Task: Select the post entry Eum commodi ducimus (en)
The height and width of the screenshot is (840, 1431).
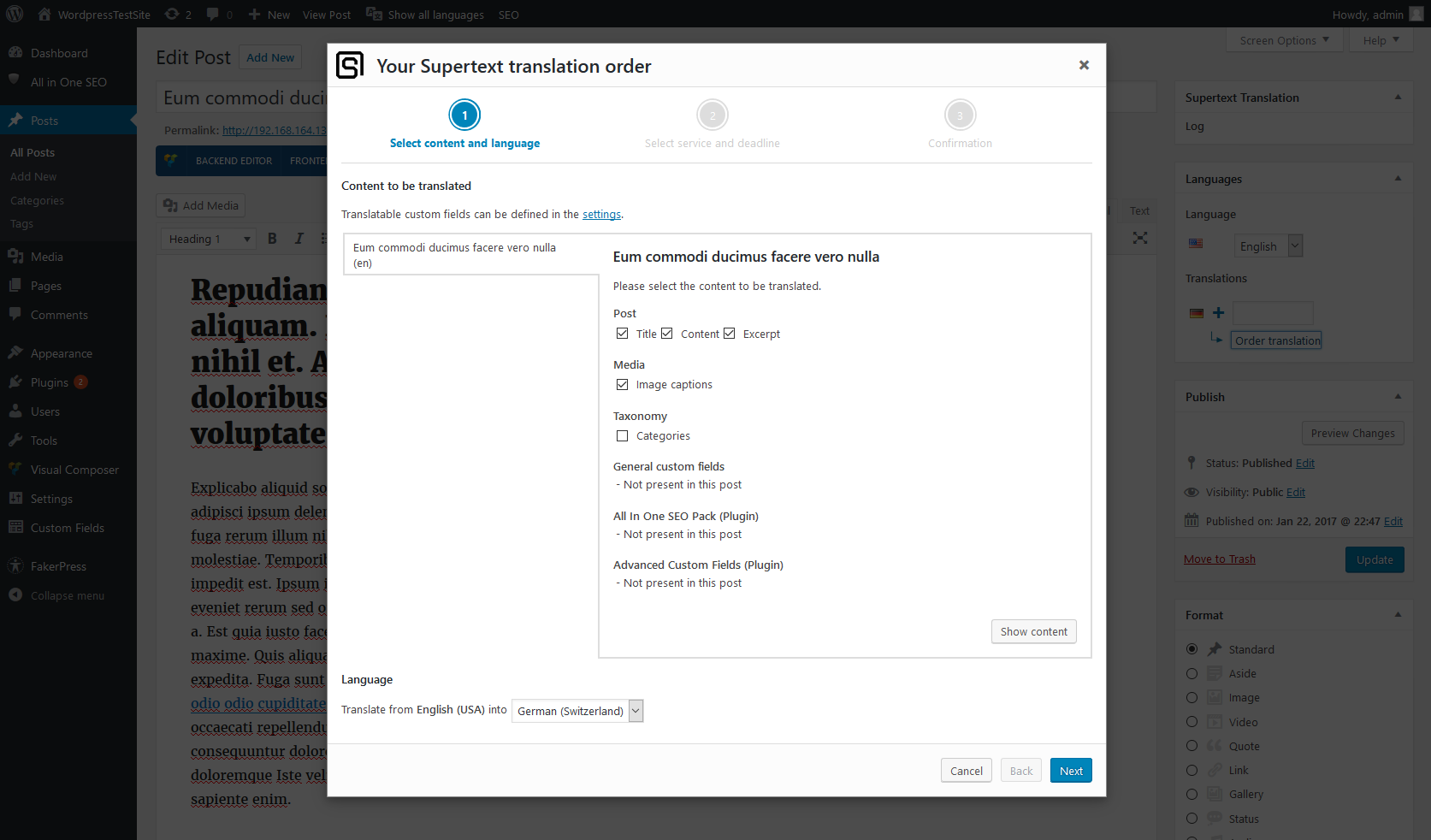Action: pos(471,255)
